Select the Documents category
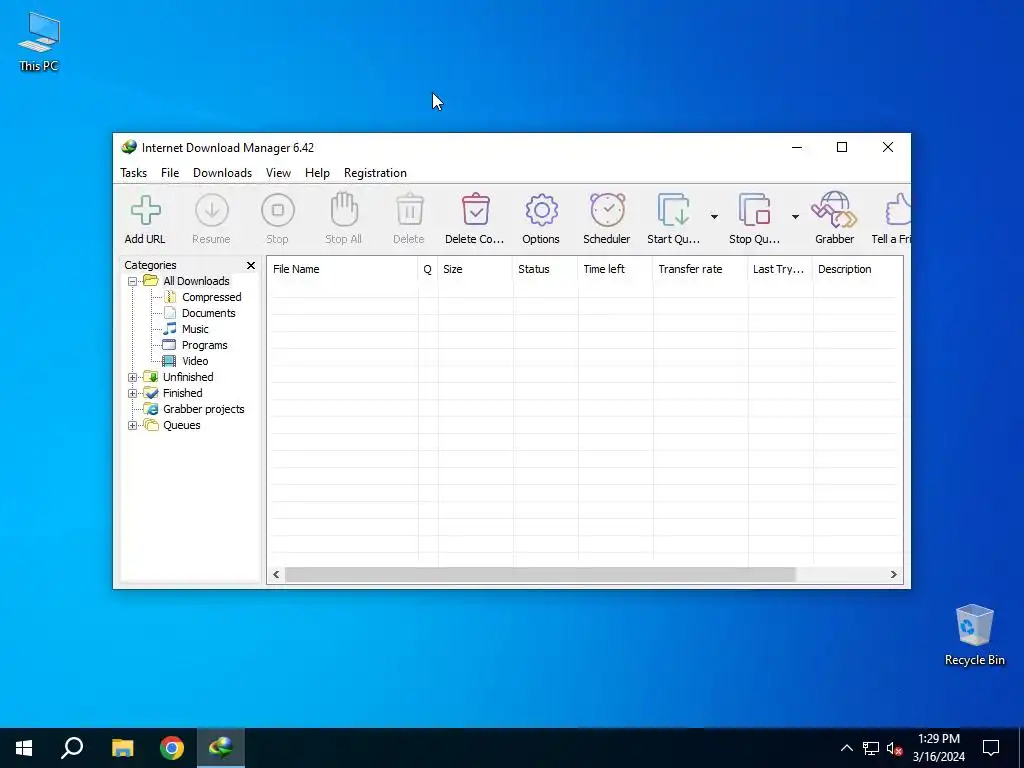The image size is (1024, 768). click(208, 313)
